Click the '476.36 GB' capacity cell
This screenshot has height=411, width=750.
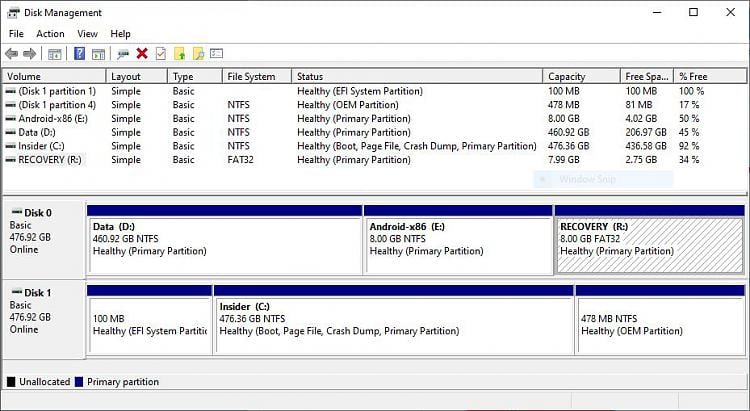(x=569, y=146)
